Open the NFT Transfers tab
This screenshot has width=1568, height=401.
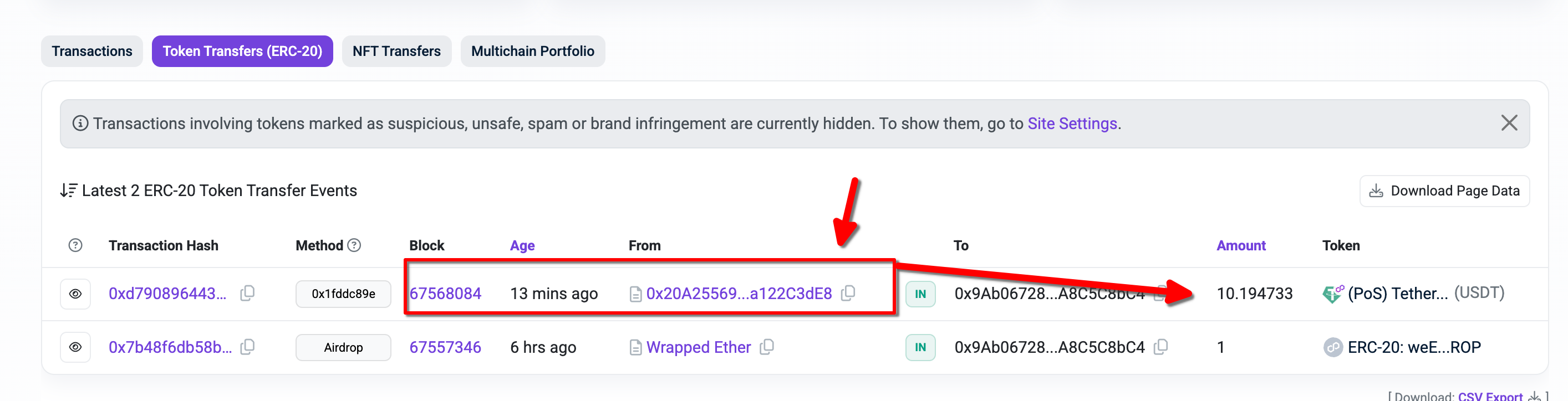(396, 51)
